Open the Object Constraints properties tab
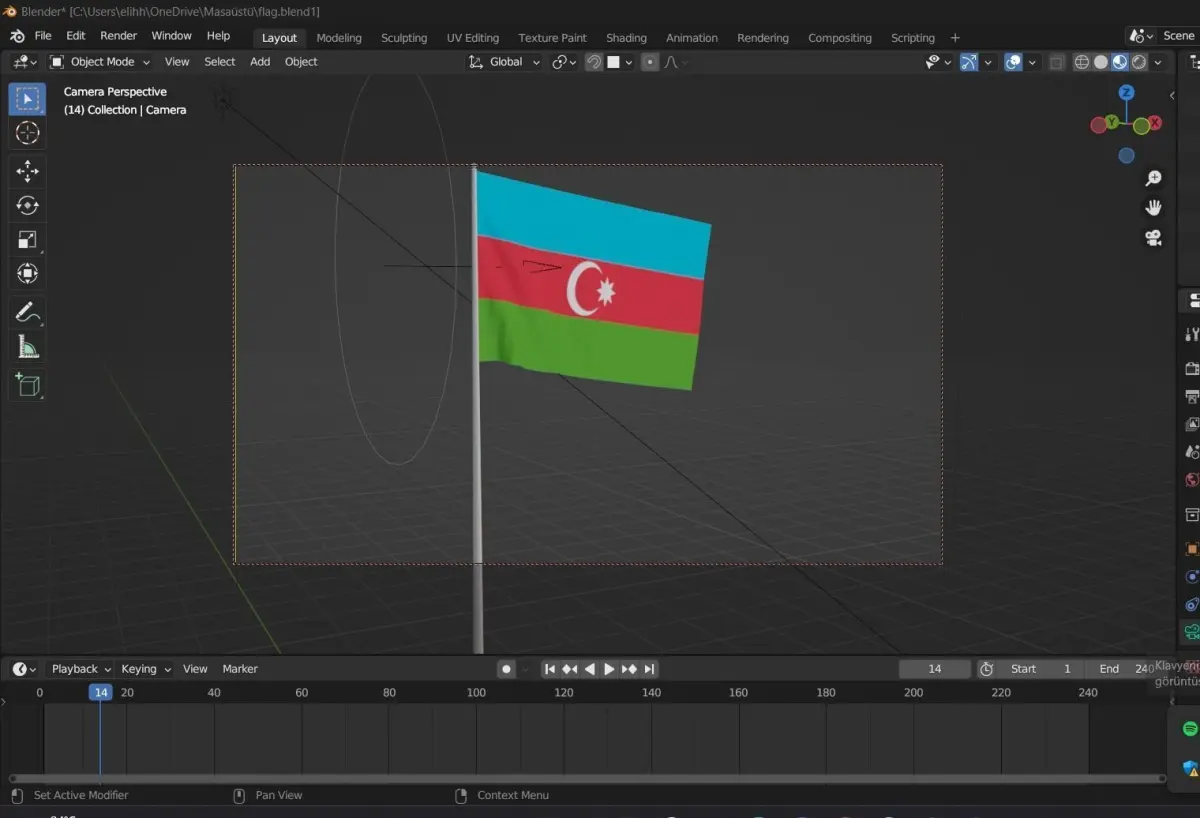Image resolution: width=1200 pixels, height=818 pixels. [x=1190, y=604]
